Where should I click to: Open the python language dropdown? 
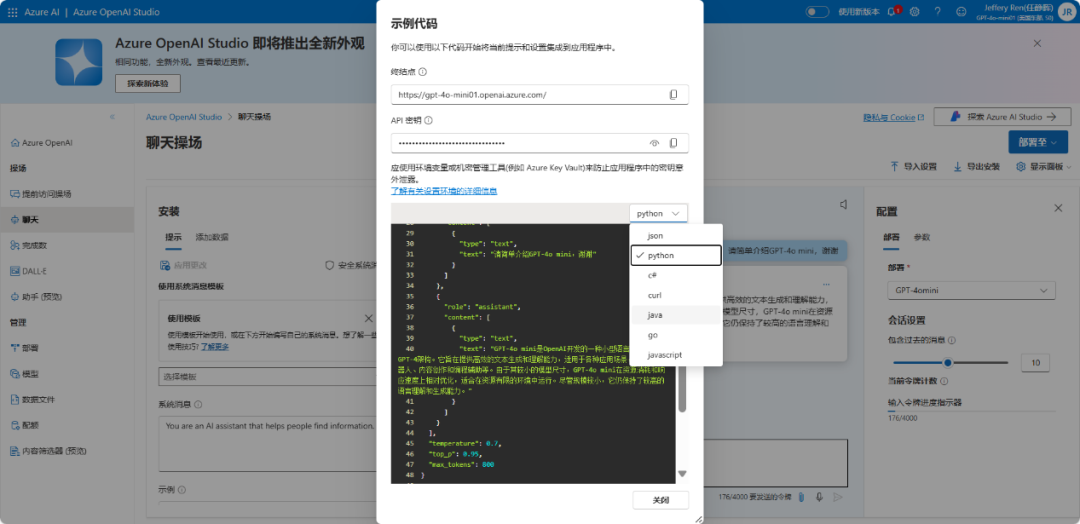659,213
